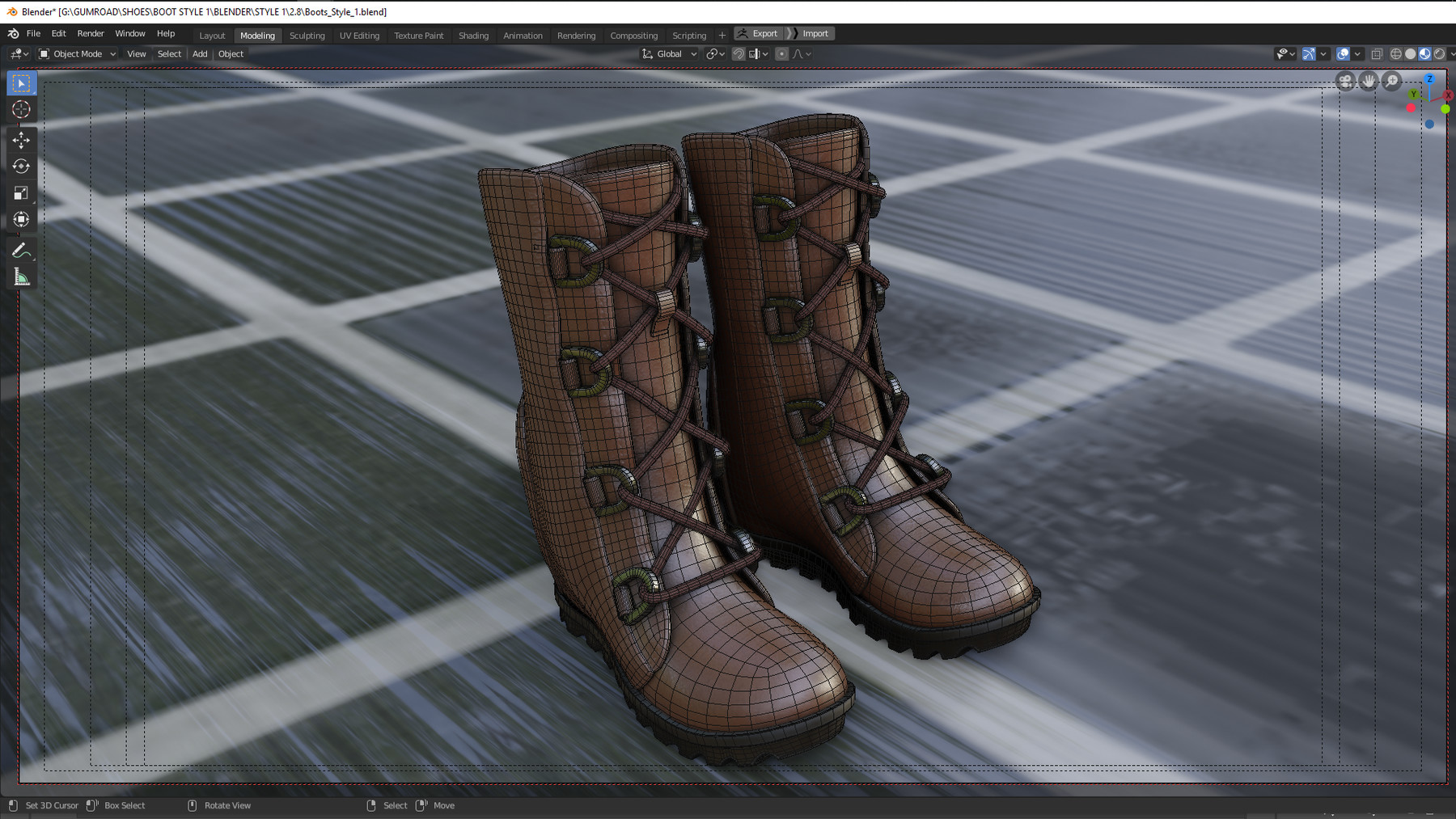The width and height of the screenshot is (1456, 819).
Task: Switch to Rendered viewport shading
Action: tap(1439, 54)
